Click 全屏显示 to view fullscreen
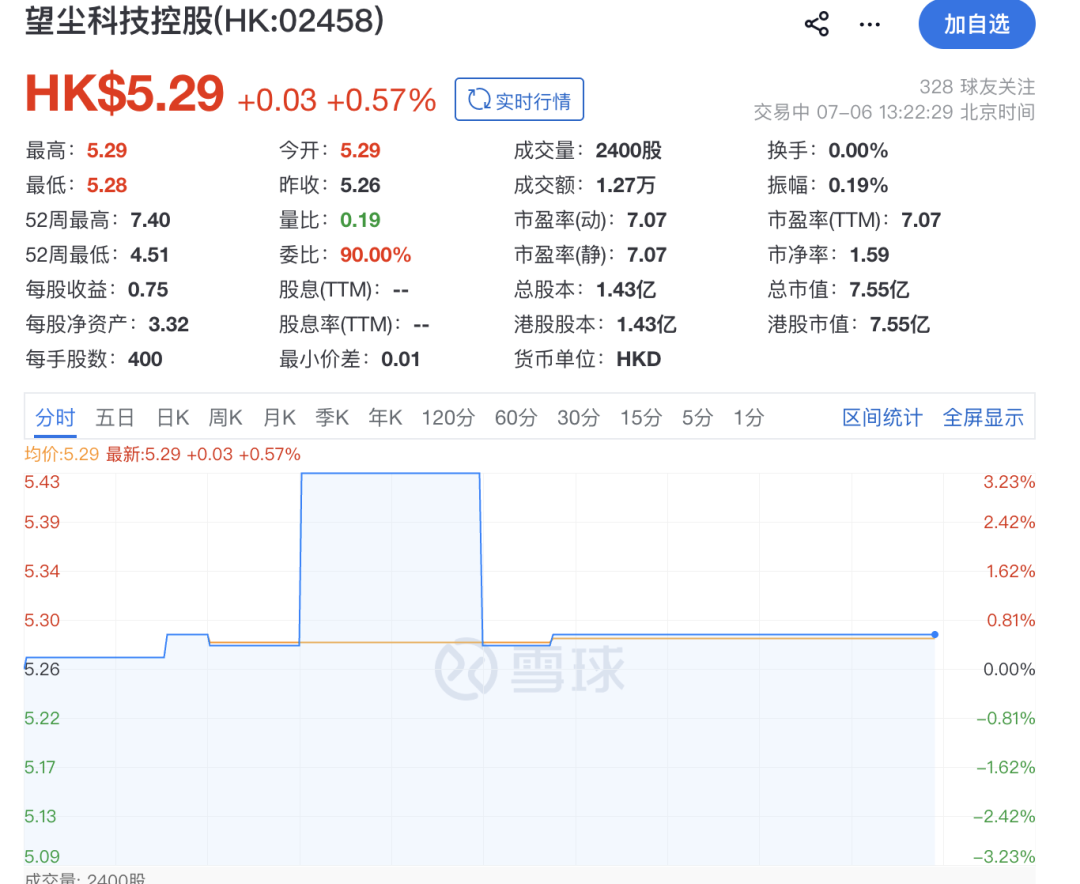 click(x=983, y=418)
